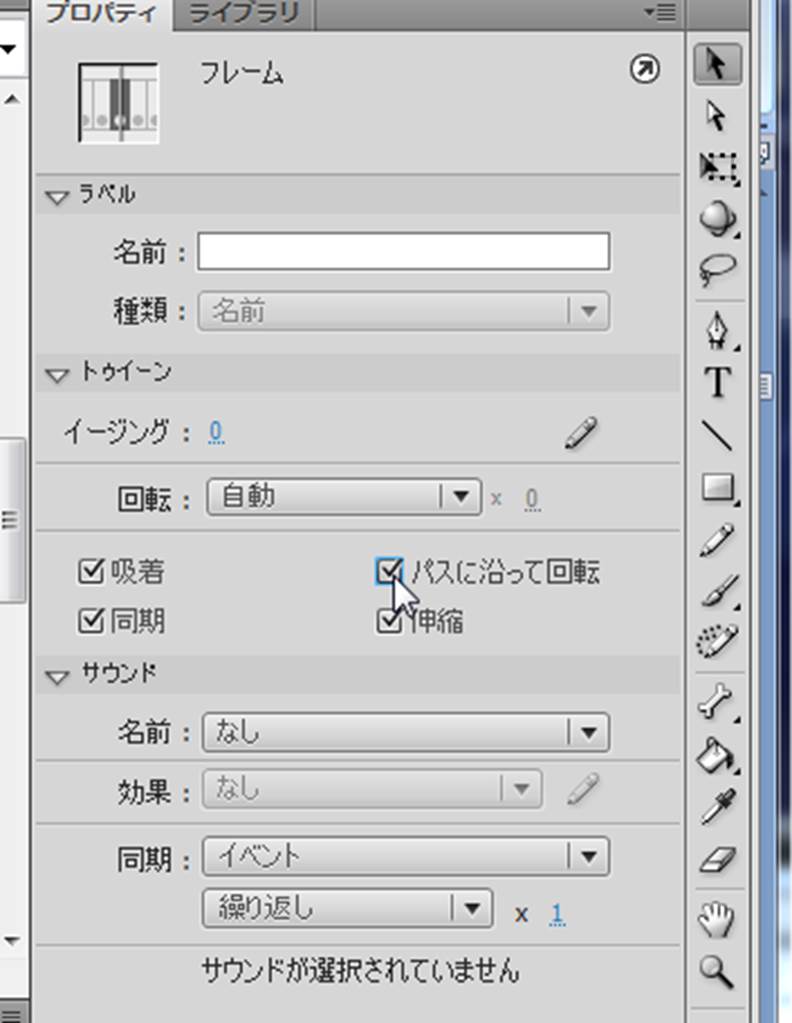Select the 3D Rotation tool
Screen dimensions: 792x1023
(x=717, y=218)
